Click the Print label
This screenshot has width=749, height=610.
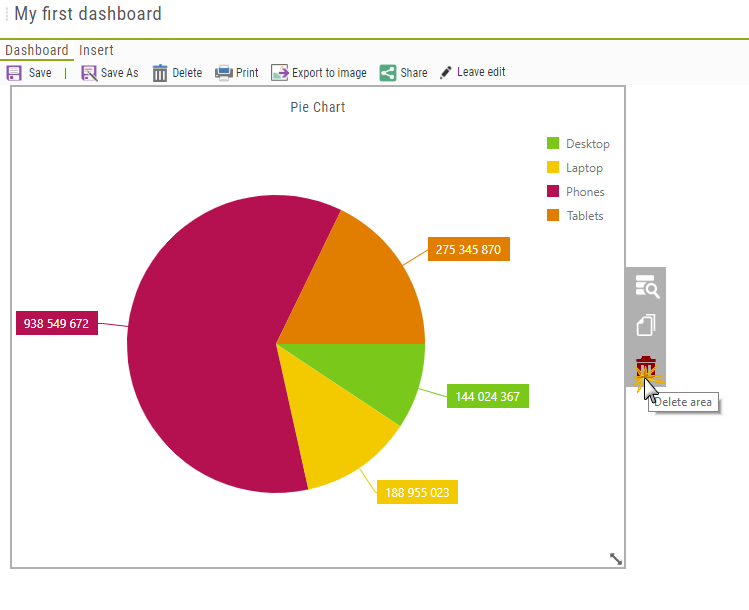point(247,73)
